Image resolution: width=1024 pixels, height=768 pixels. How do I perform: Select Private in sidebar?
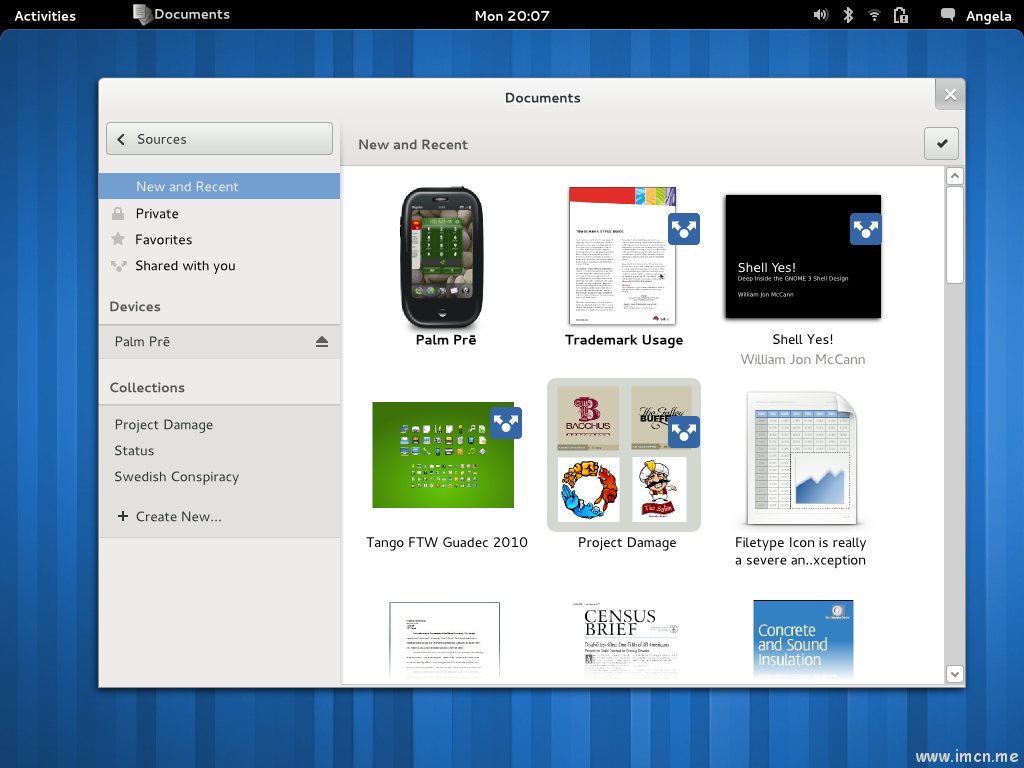[219, 214]
